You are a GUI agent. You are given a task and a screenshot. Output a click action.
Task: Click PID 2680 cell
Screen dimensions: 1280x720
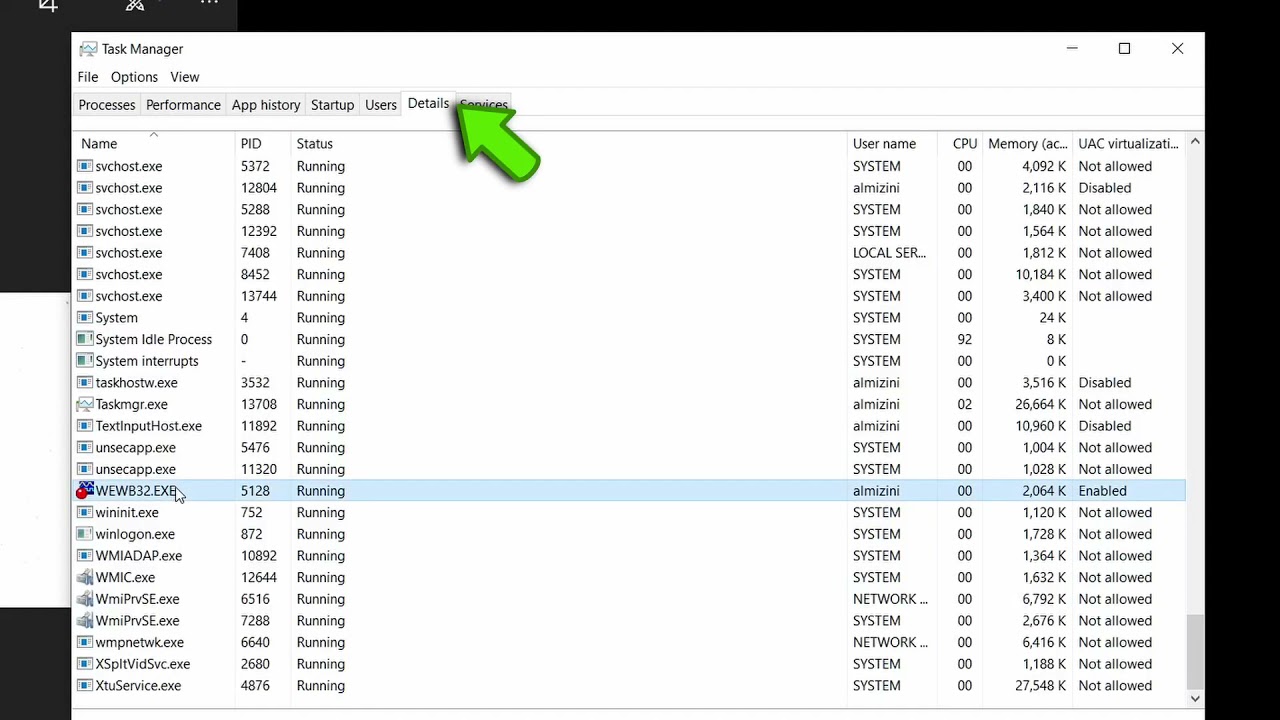click(255, 664)
